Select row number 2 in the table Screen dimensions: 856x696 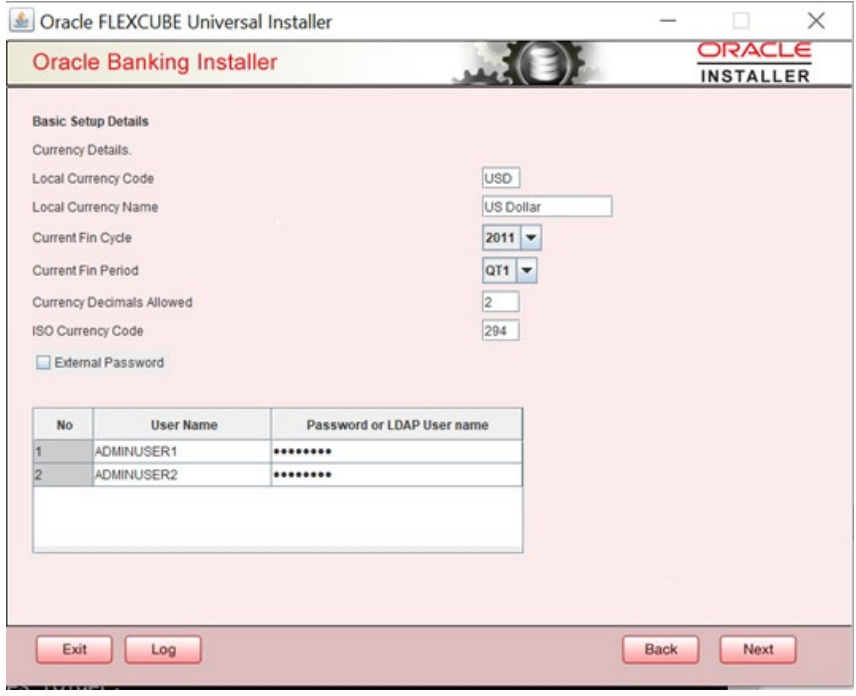coord(63,475)
